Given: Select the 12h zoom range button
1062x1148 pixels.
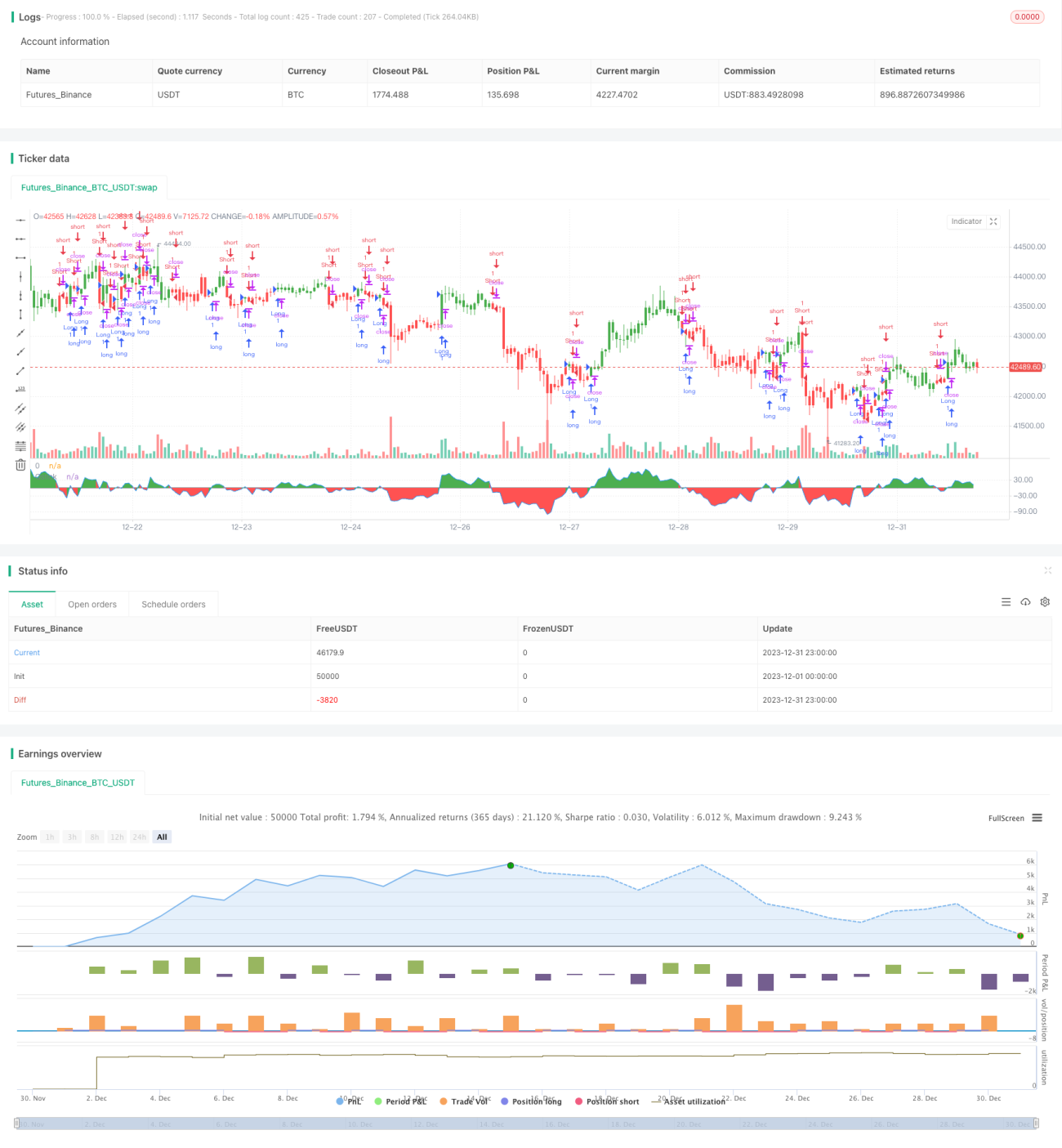Looking at the screenshot, I should click(x=117, y=837).
